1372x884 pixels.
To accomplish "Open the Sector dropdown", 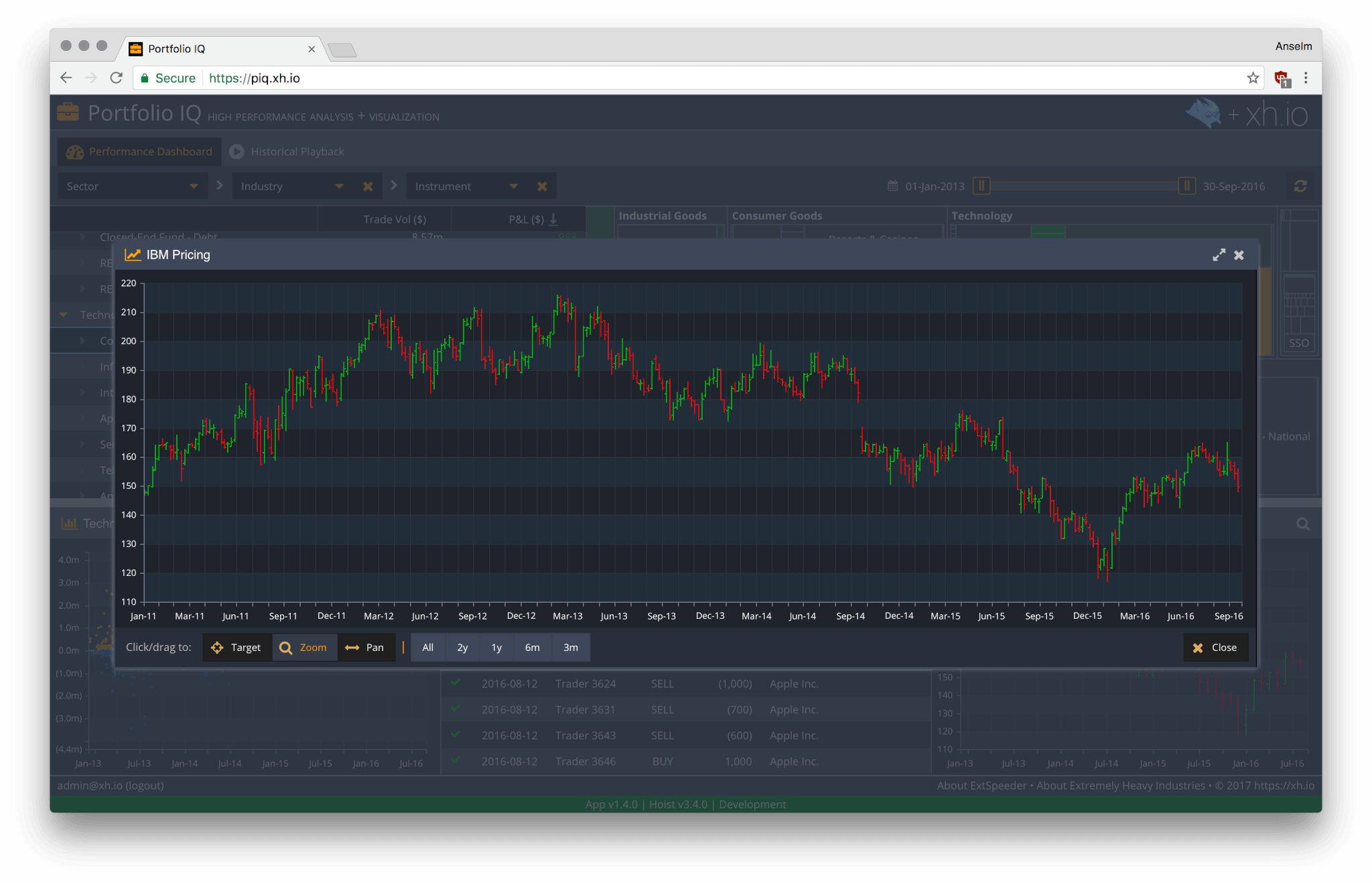I will click(133, 186).
